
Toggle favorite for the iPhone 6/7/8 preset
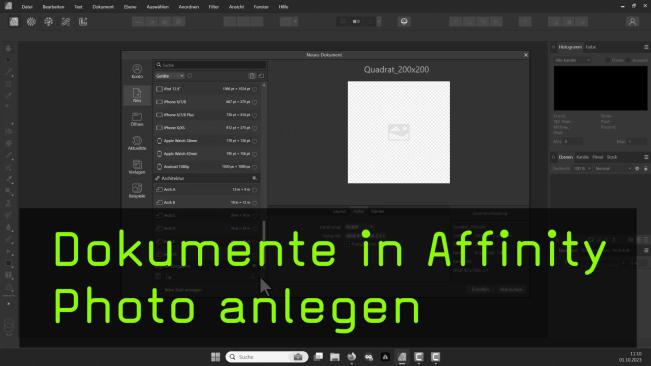pos(255,102)
